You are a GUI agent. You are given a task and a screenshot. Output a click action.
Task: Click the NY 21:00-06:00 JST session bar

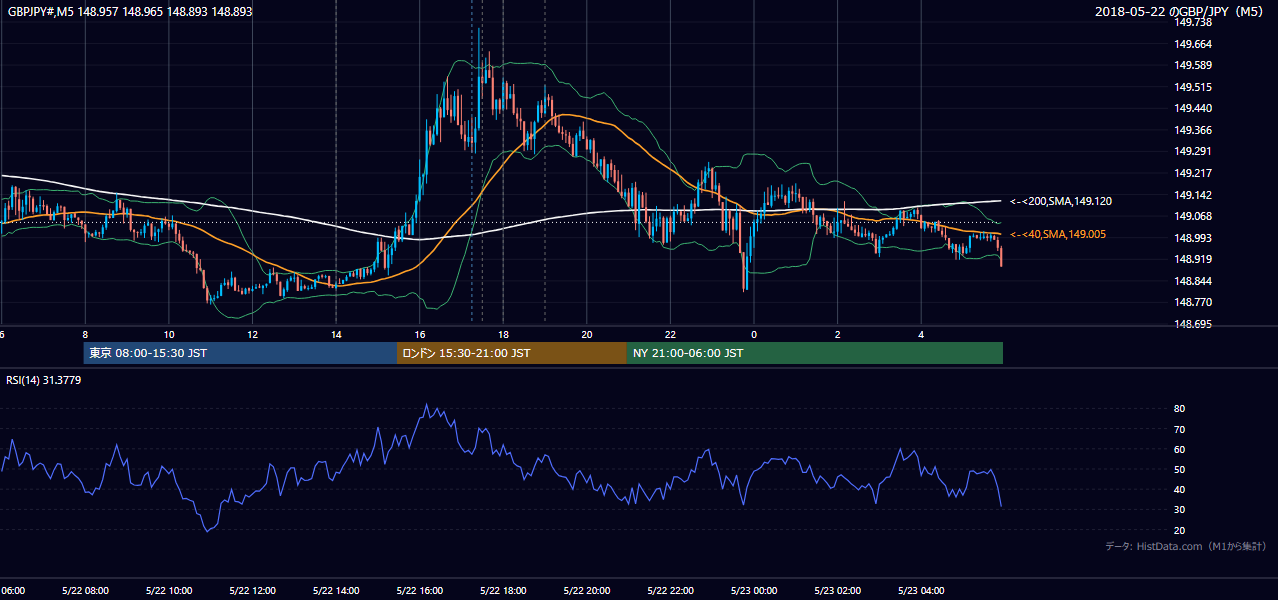[815, 353]
